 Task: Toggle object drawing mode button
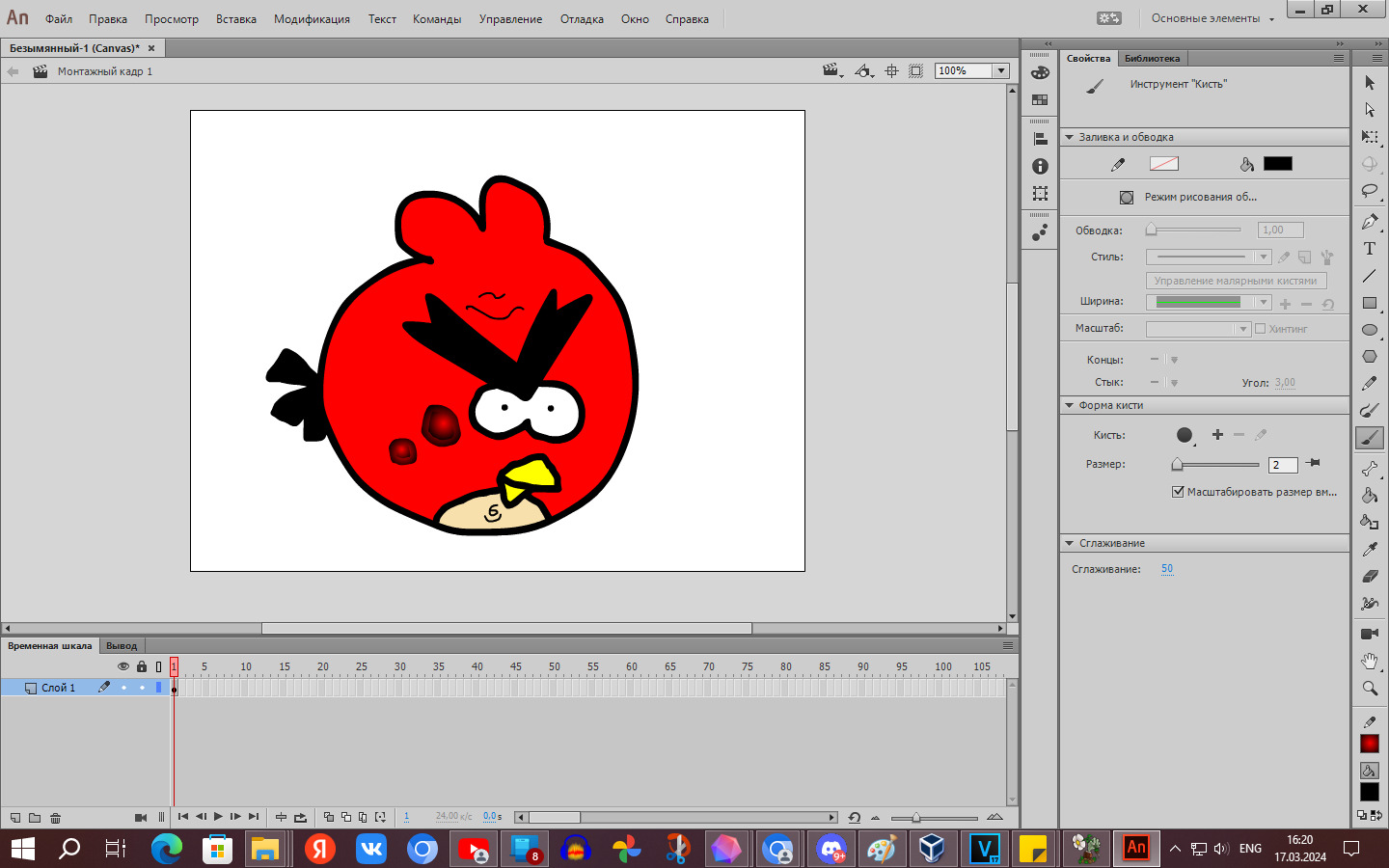tap(1126, 198)
